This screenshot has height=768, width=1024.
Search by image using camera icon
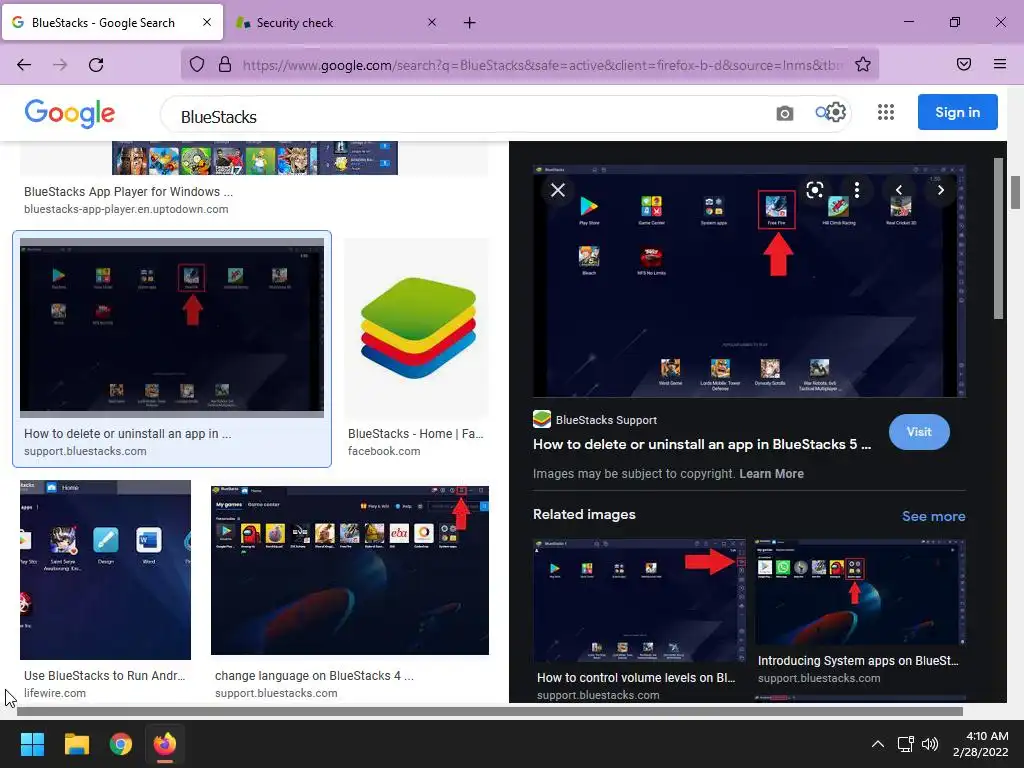(784, 113)
